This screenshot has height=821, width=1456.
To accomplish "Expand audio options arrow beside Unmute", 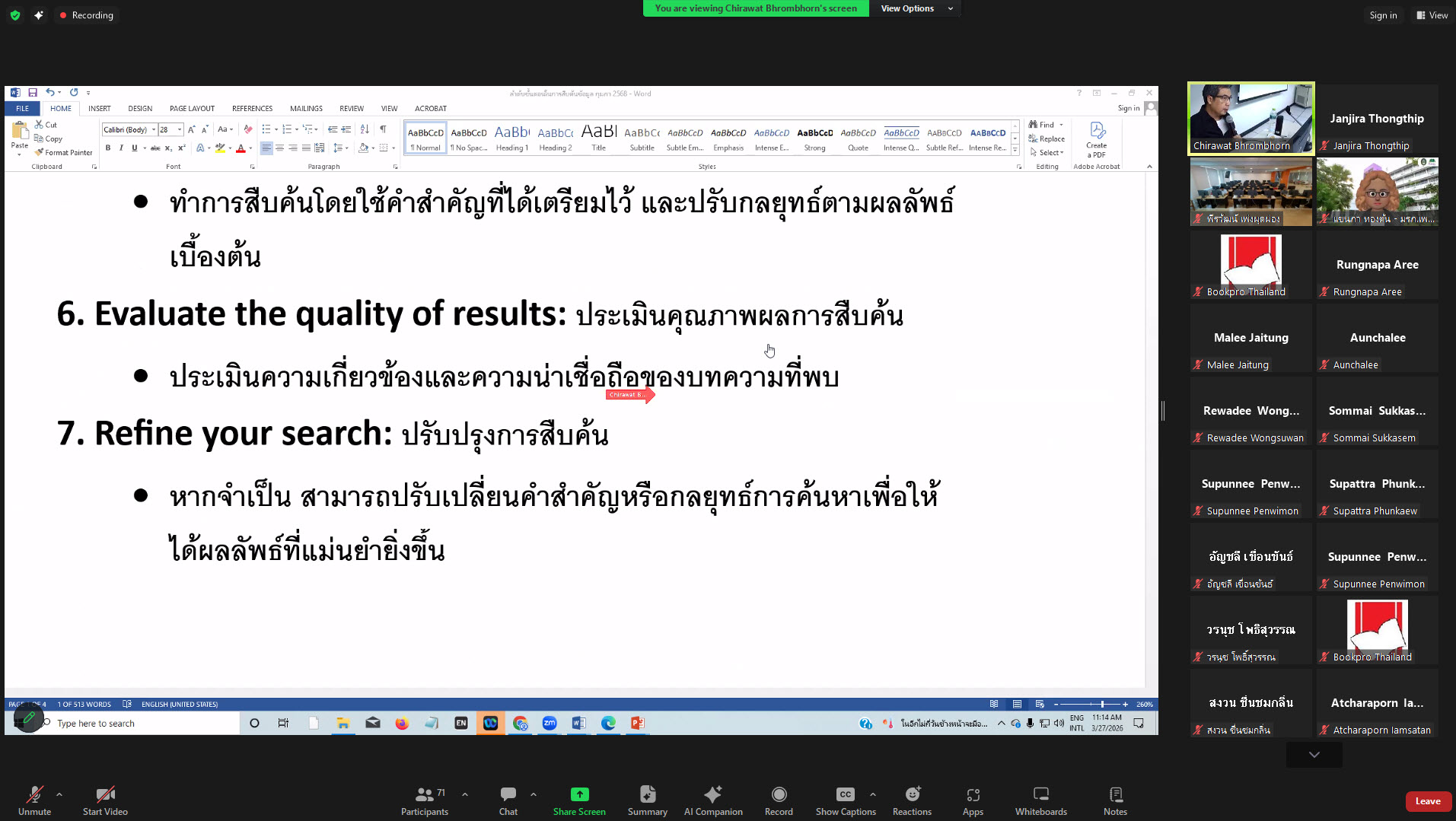I will pos(59,794).
